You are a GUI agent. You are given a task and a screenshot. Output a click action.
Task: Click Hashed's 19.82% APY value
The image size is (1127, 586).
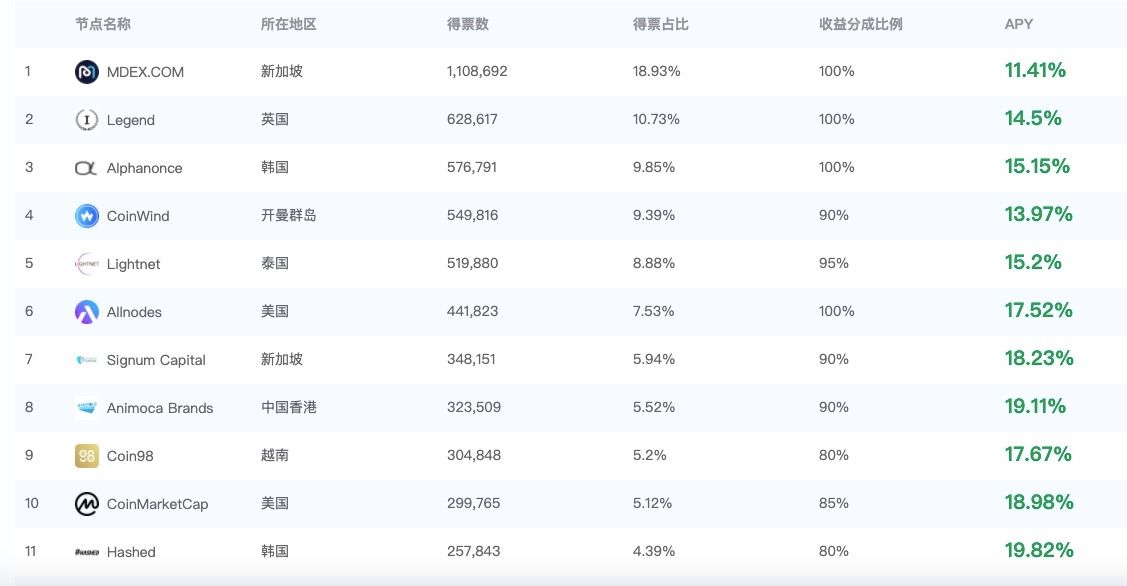tap(1039, 550)
